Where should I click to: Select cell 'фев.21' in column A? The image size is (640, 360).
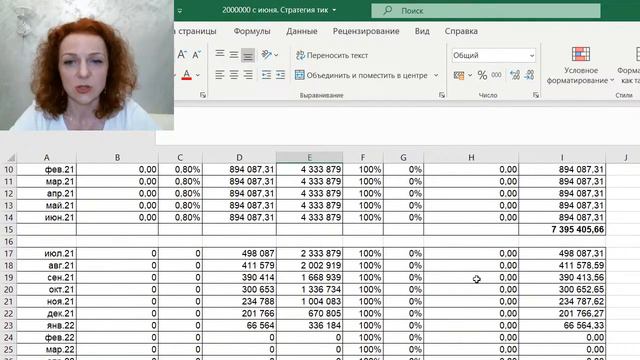[47, 169]
